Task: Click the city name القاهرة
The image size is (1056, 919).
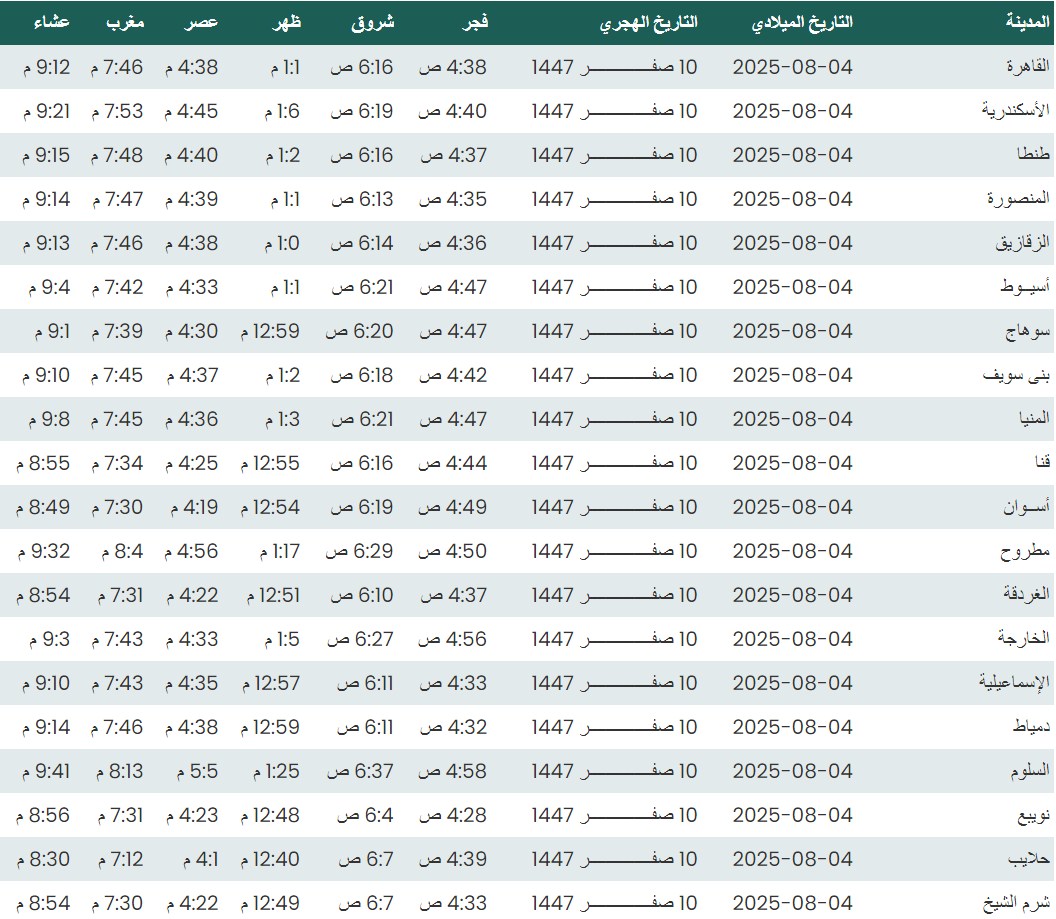Action: (1028, 67)
